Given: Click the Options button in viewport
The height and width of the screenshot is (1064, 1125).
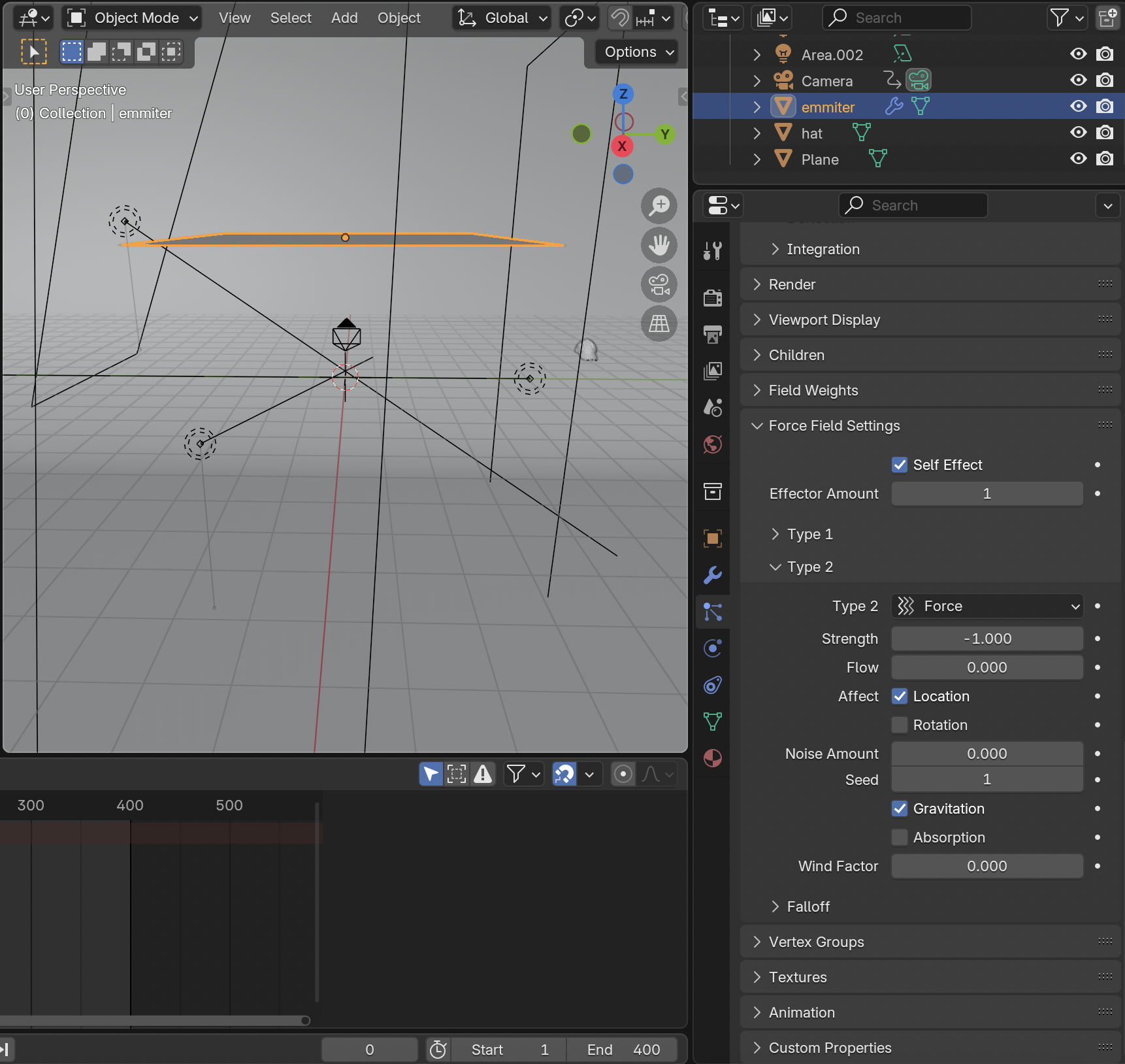Looking at the screenshot, I should (638, 52).
